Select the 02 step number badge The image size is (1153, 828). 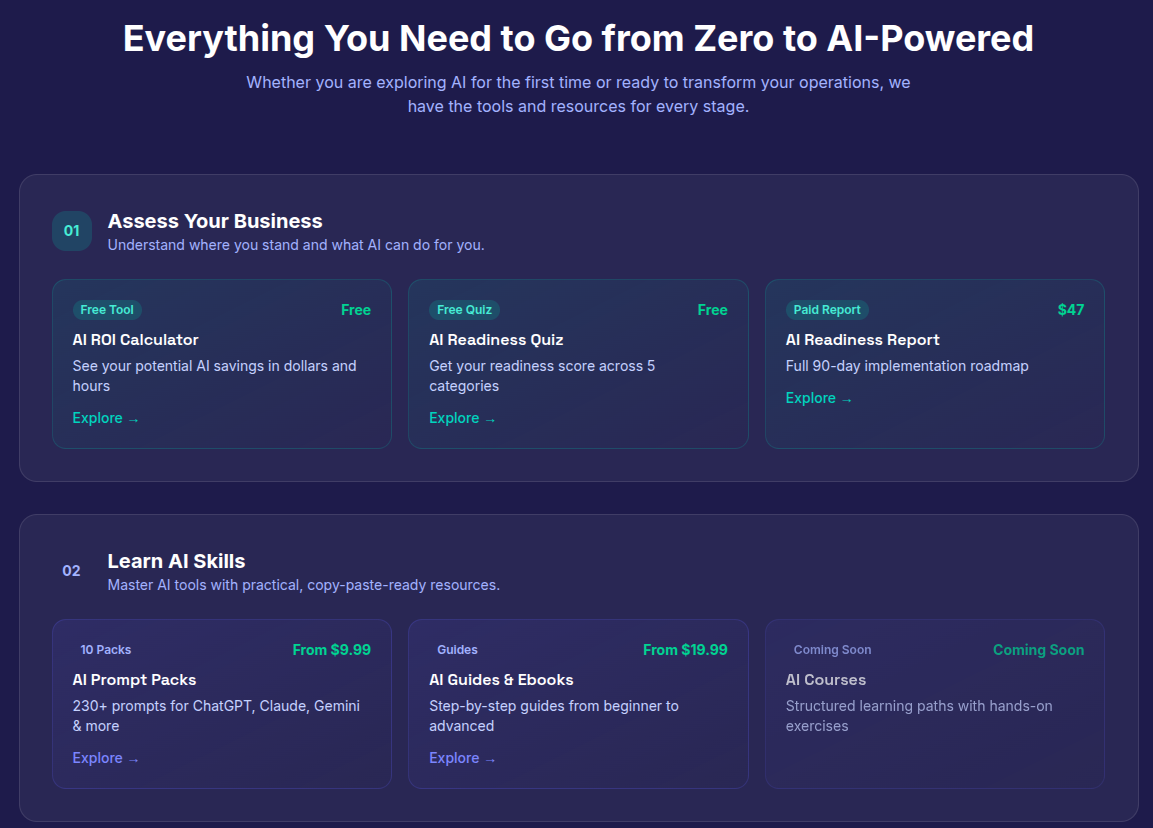[x=71, y=571]
